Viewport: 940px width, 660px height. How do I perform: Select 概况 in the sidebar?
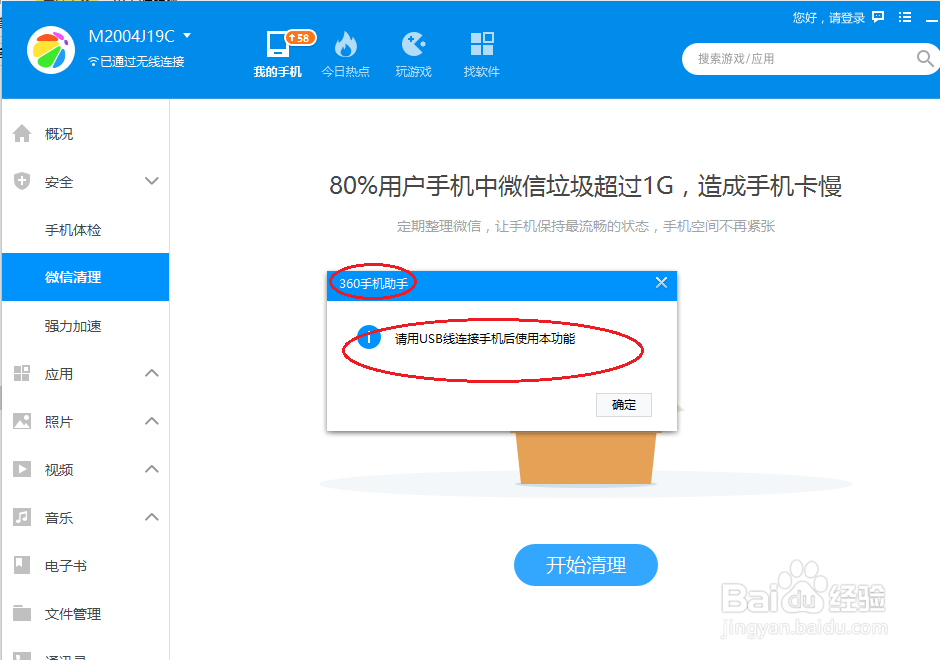click(x=85, y=134)
